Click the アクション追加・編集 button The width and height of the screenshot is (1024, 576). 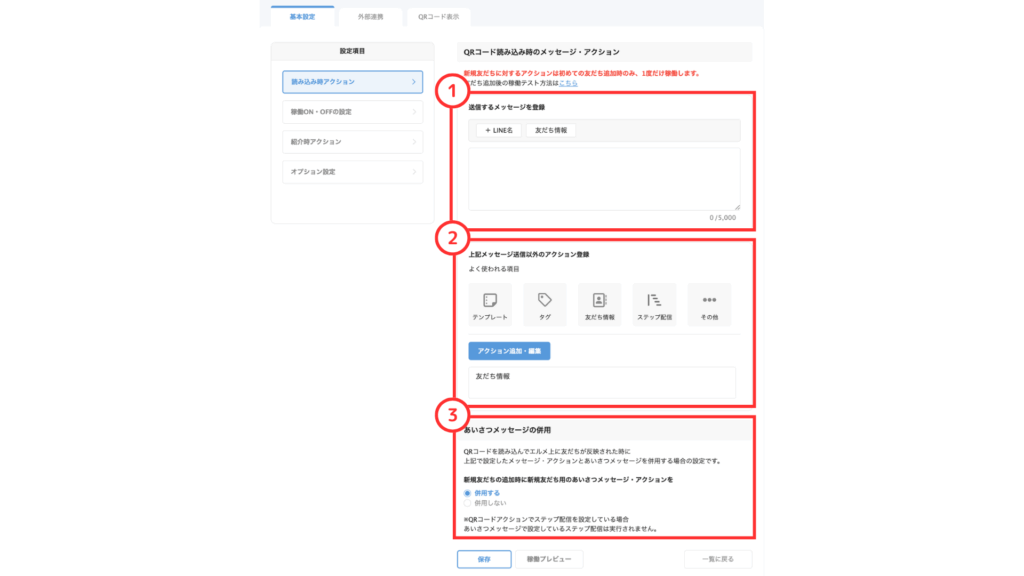(509, 352)
